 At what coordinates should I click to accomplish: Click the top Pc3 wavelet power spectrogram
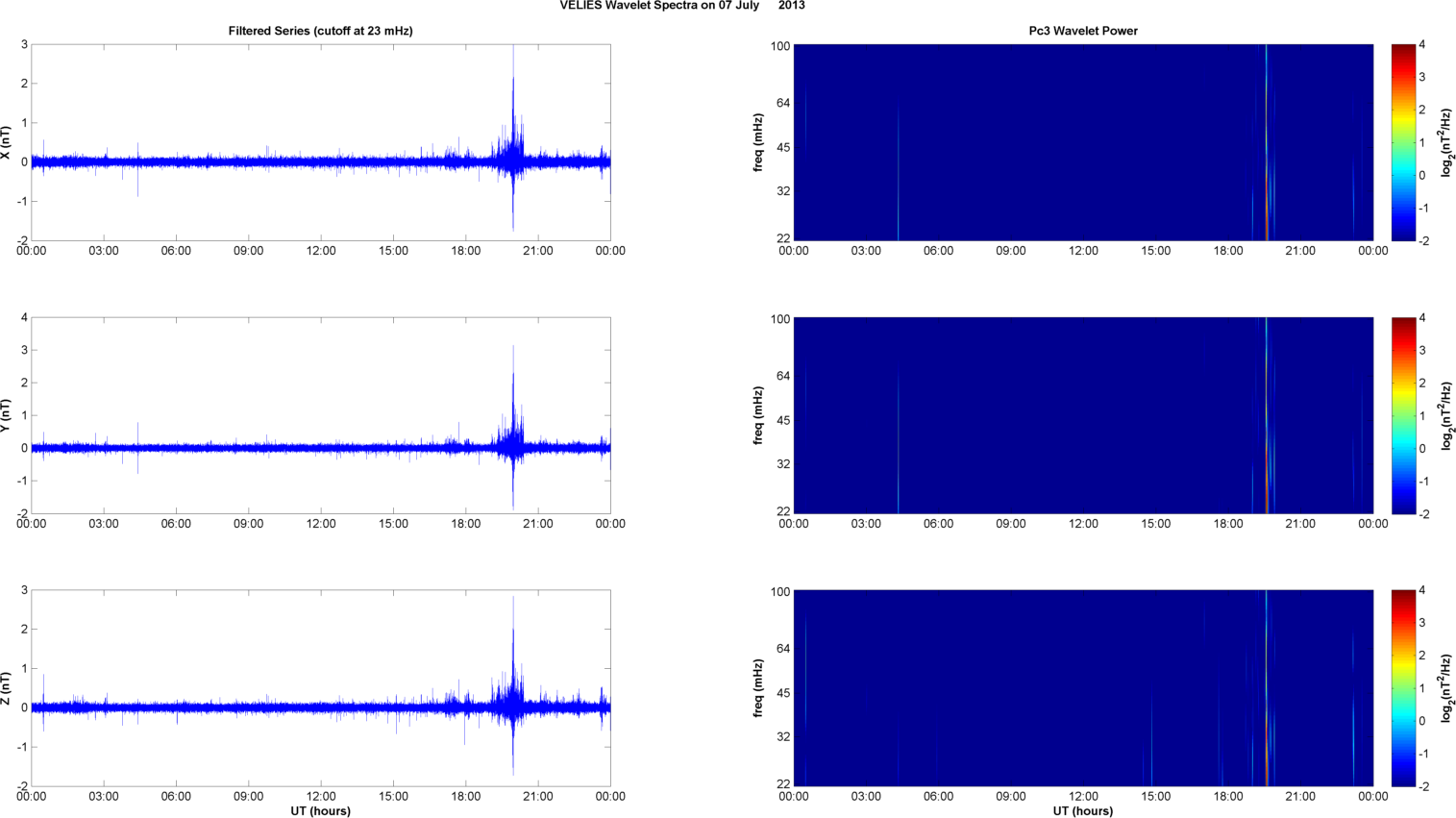[x=1083, y=142]
